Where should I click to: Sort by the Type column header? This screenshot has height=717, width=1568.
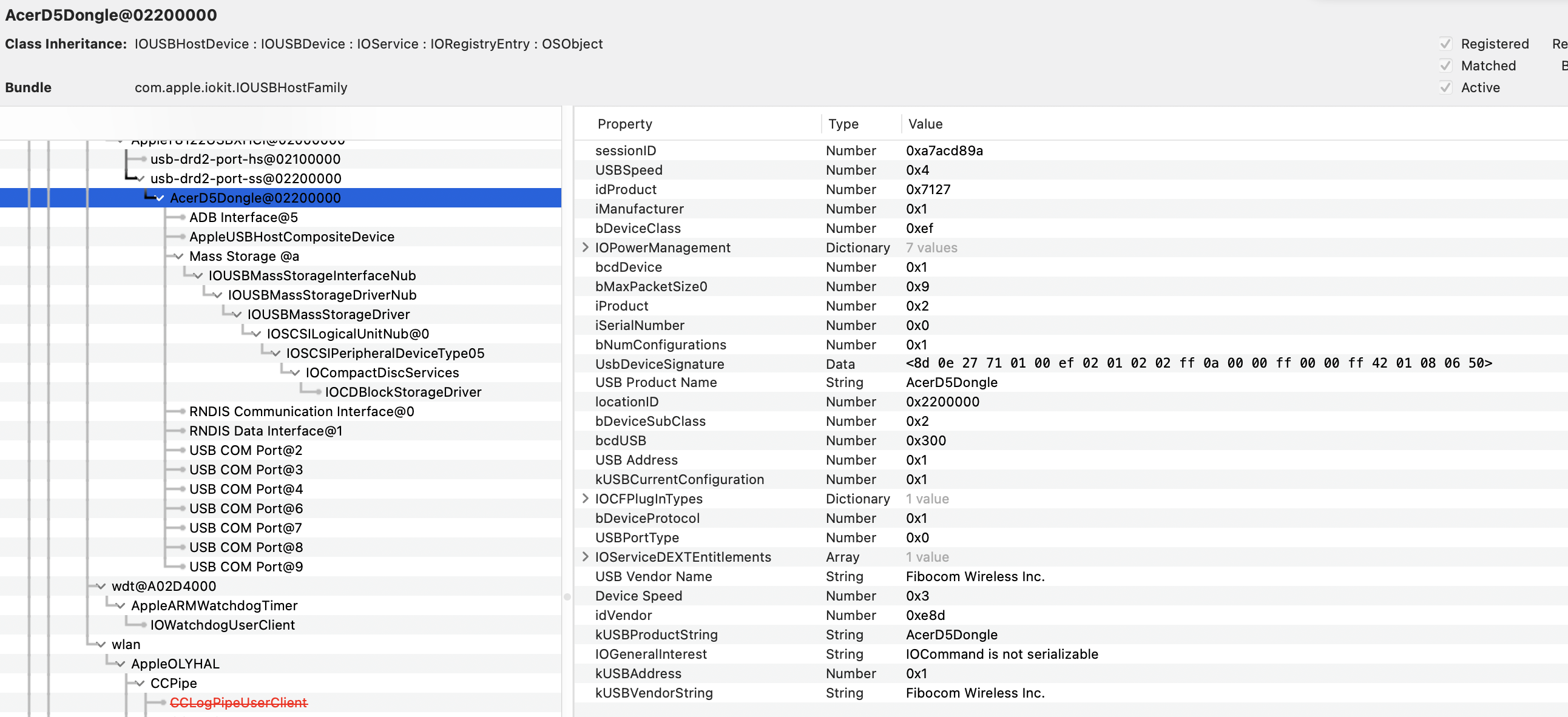pyautogui.click(x=843, y=124)
